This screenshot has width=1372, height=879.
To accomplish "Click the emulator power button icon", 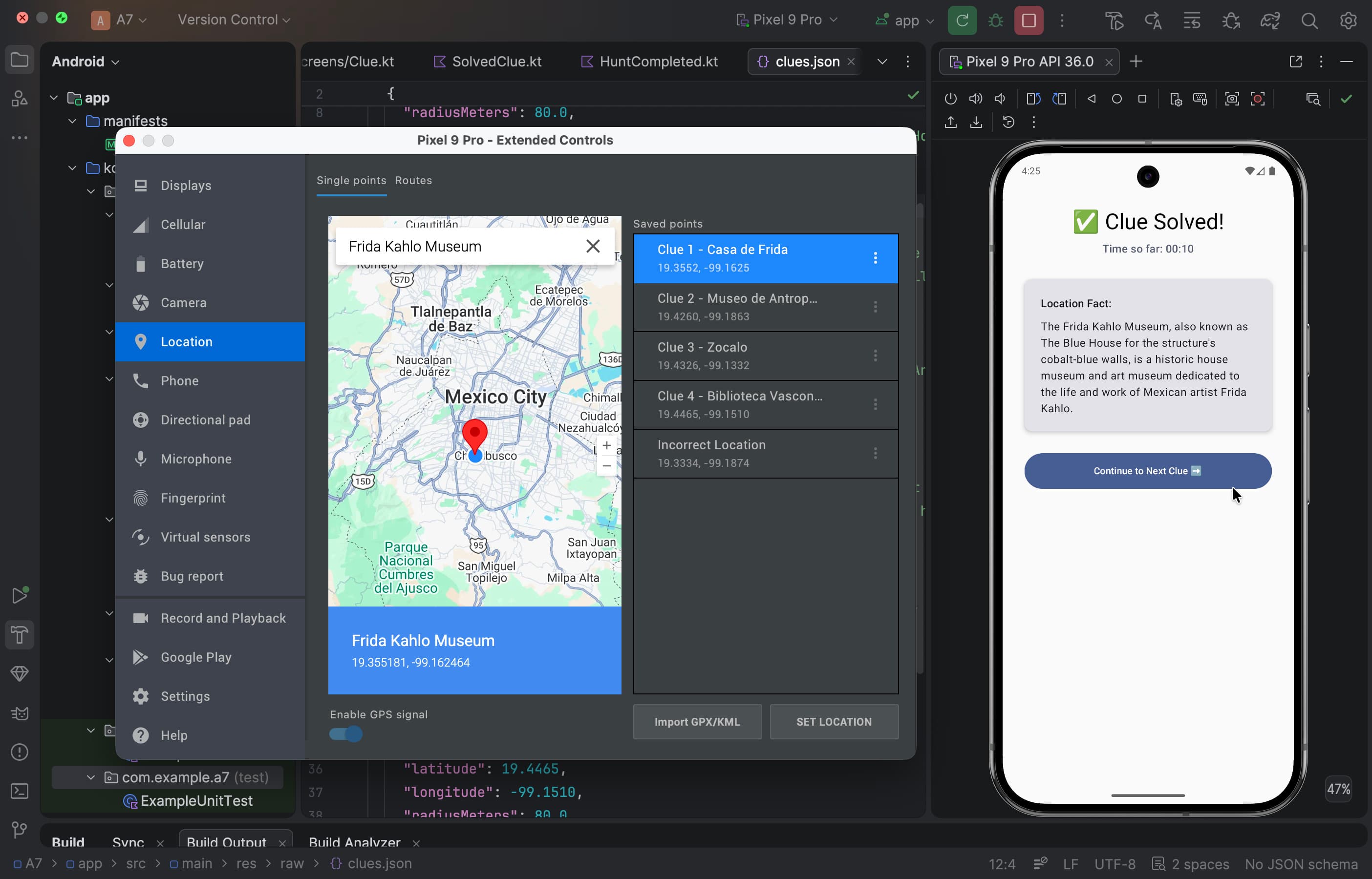I will pyautogui.click(x=951, y=99).
